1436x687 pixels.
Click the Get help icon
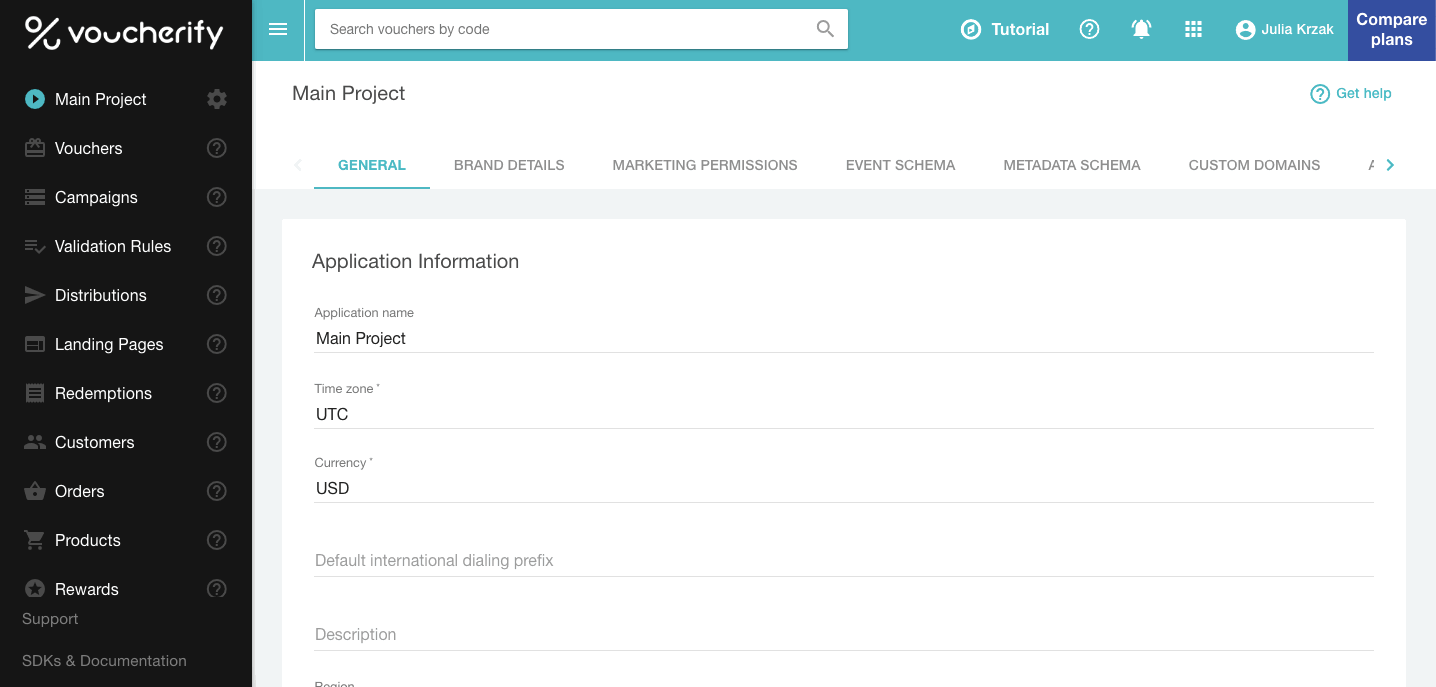coord(1320,94)
